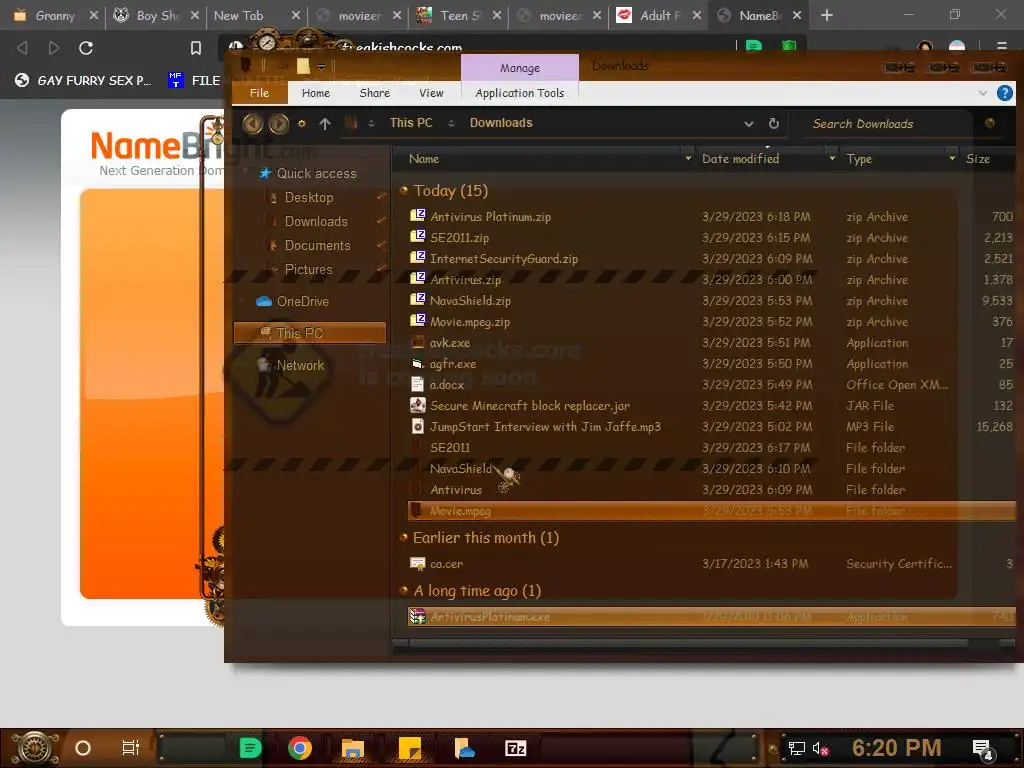Open Task View on the taskbar
Viewport: 1024px width, 768px height.
point(131,747)
